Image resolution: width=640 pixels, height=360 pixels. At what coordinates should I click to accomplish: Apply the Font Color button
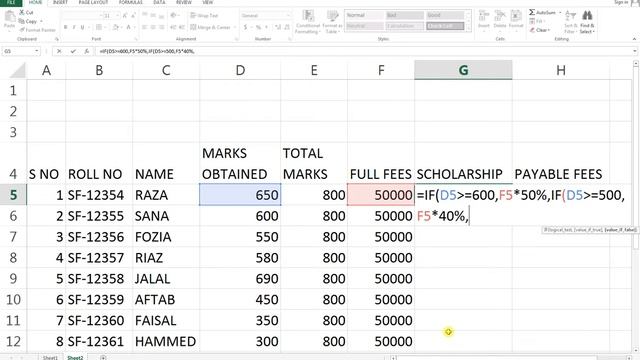(128, 27)
